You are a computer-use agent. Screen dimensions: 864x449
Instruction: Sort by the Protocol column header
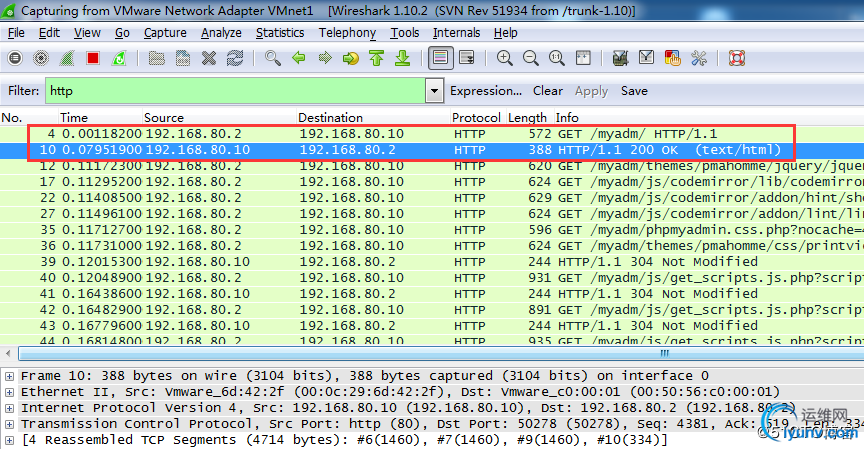[477, 117]
